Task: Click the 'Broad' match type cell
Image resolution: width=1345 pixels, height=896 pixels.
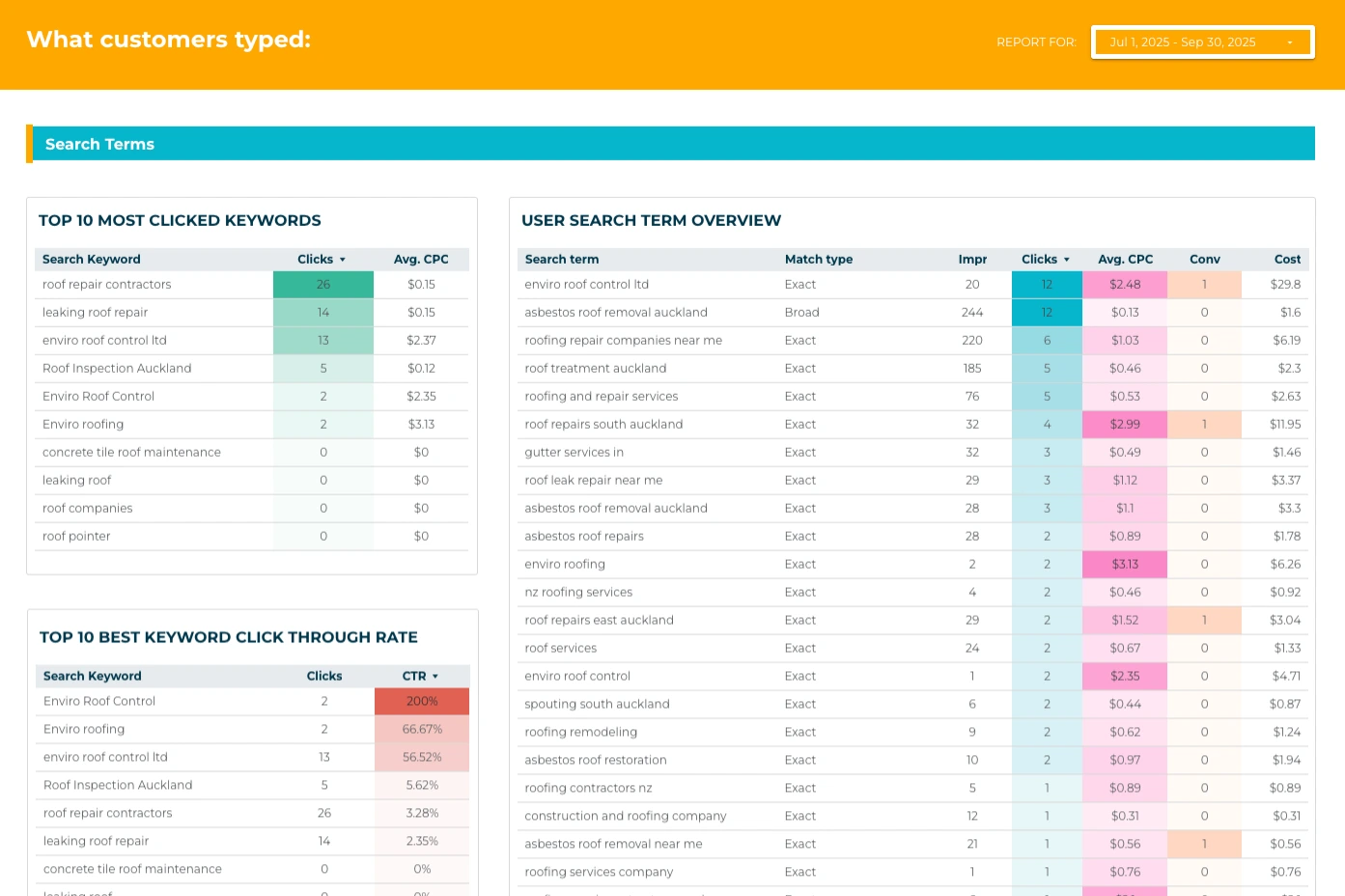Action: coord(801,313)
